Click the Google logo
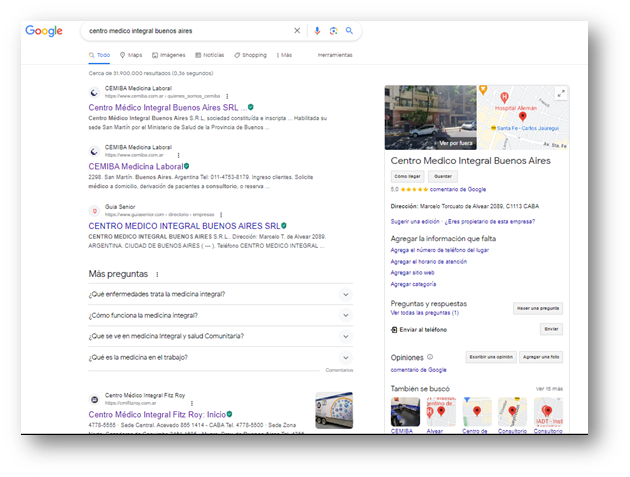This screenshot has width=630, height=477. click(44, 31)
